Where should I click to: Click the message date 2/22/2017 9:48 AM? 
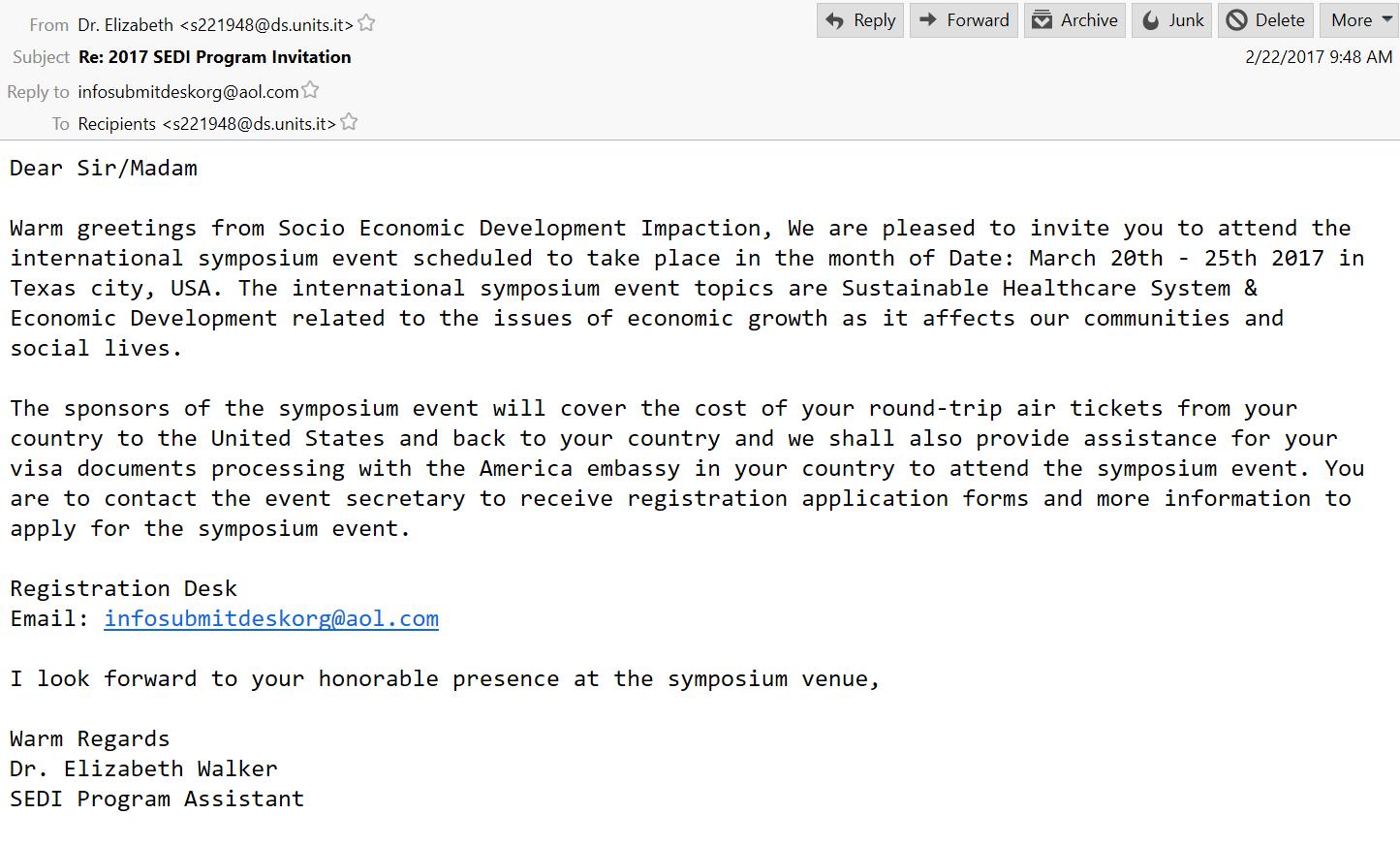click(1319, 57)
